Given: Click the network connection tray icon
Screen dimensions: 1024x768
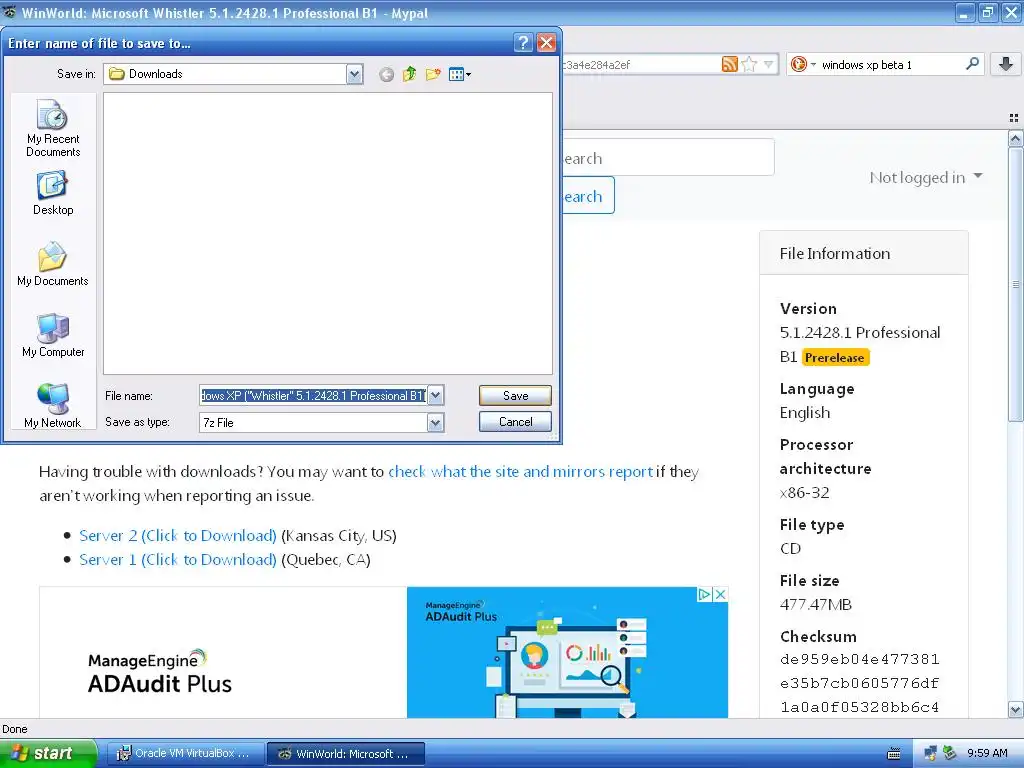Looking at the screenshot, I should (930, 754).
